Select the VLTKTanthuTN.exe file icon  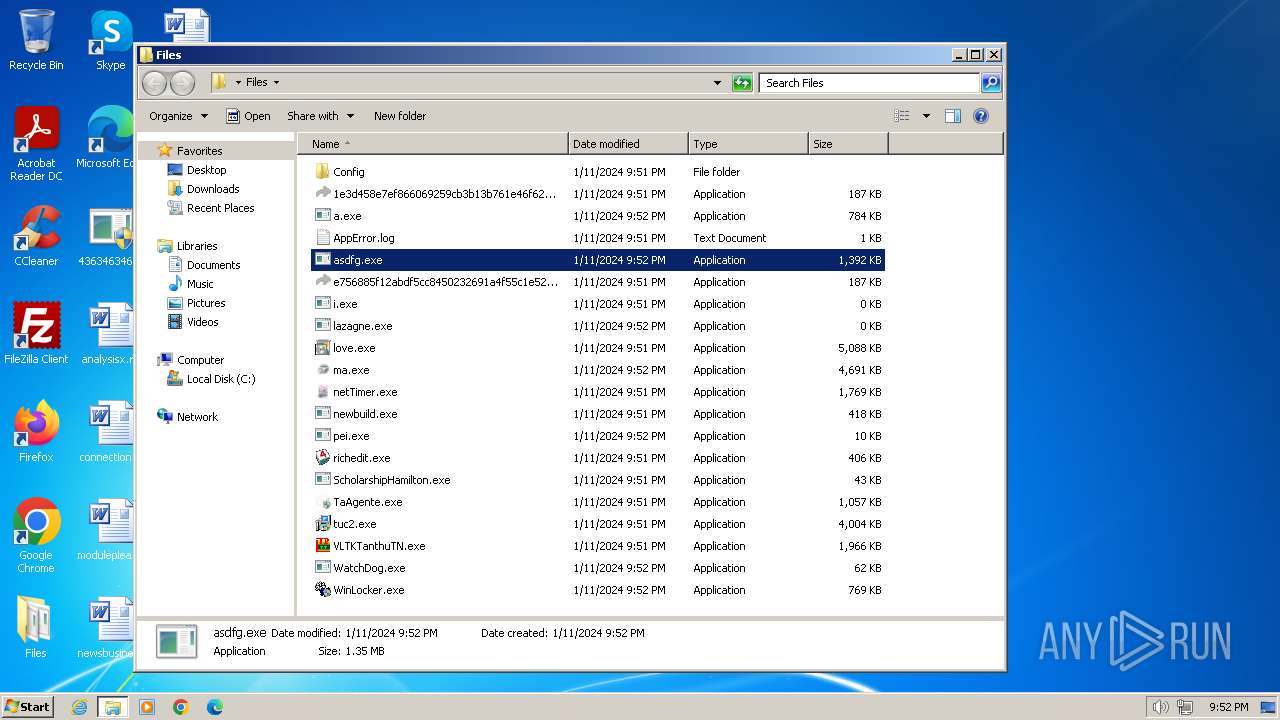[x=322, y=546]
